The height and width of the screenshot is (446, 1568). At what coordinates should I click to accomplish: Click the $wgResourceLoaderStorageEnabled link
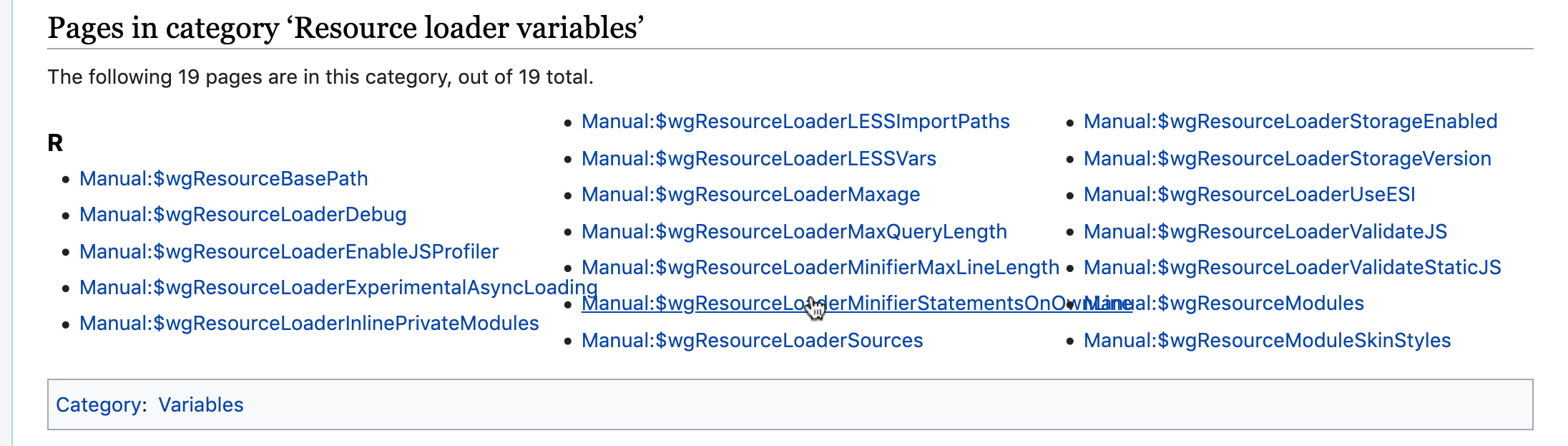(1290, 122)
